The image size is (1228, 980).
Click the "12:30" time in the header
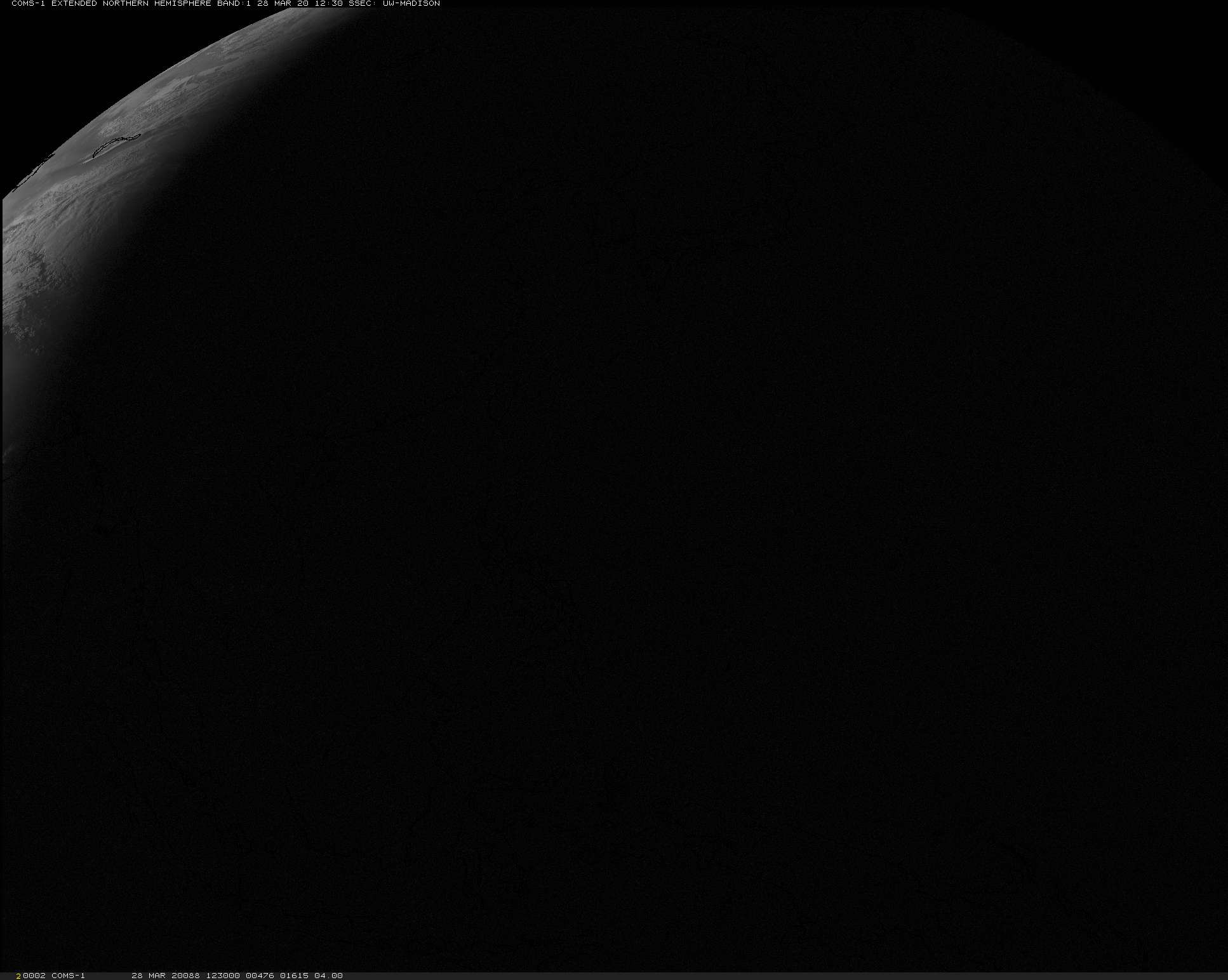click(x=328, y=4)
